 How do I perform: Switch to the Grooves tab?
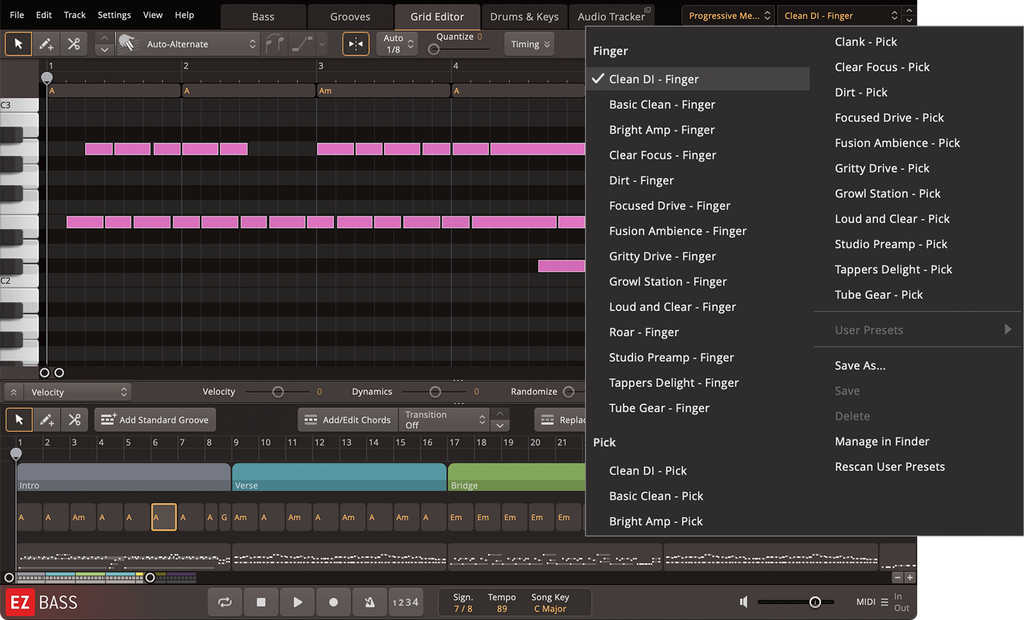[x=350, y=16]
